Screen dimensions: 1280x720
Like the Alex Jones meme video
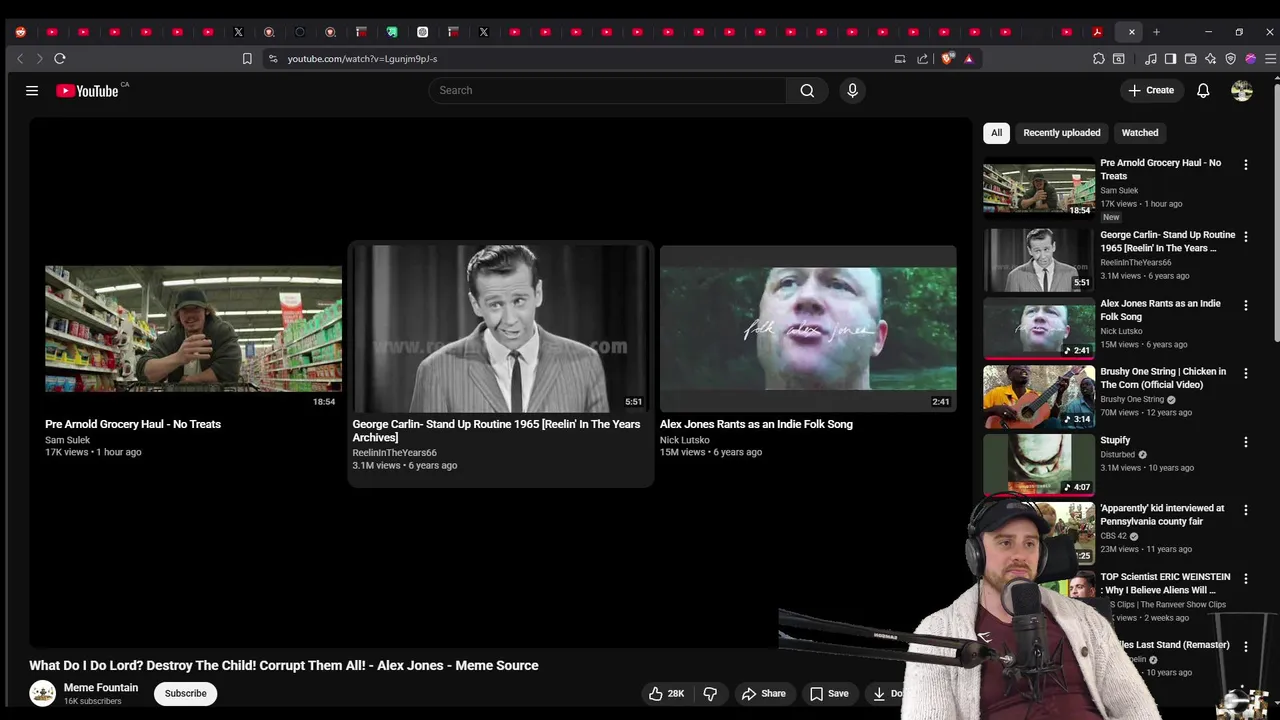pyautogui.click(x=666, y=694)
